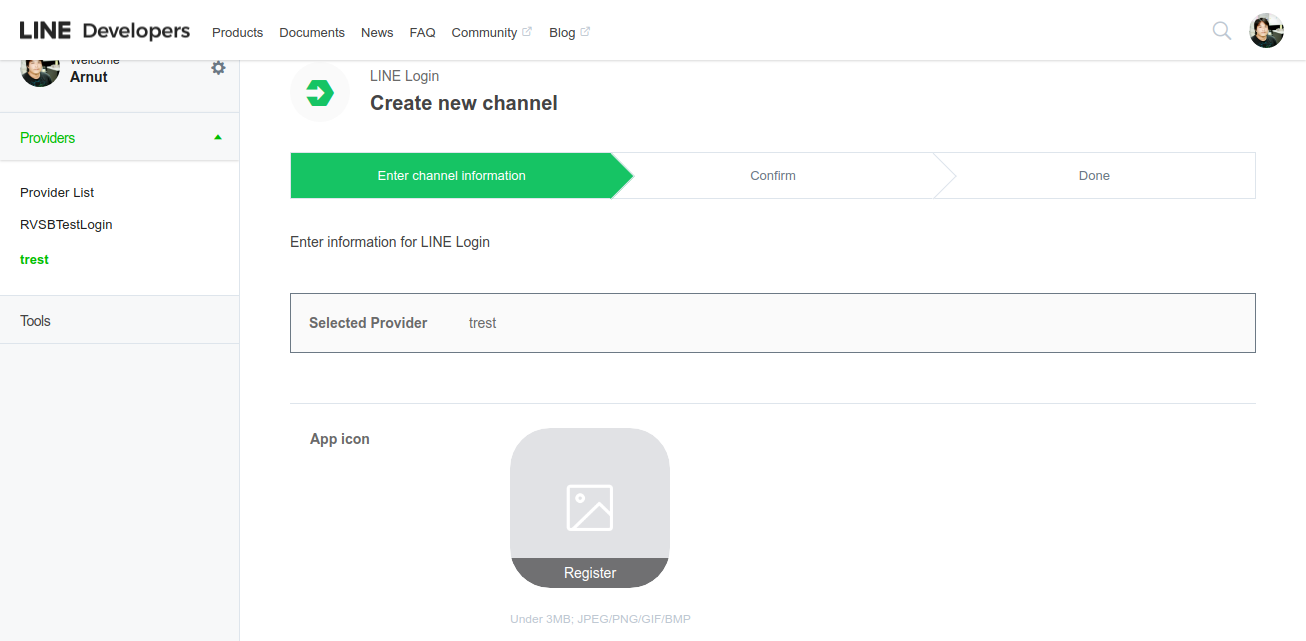Go to the News page

(x=377, y=33)
